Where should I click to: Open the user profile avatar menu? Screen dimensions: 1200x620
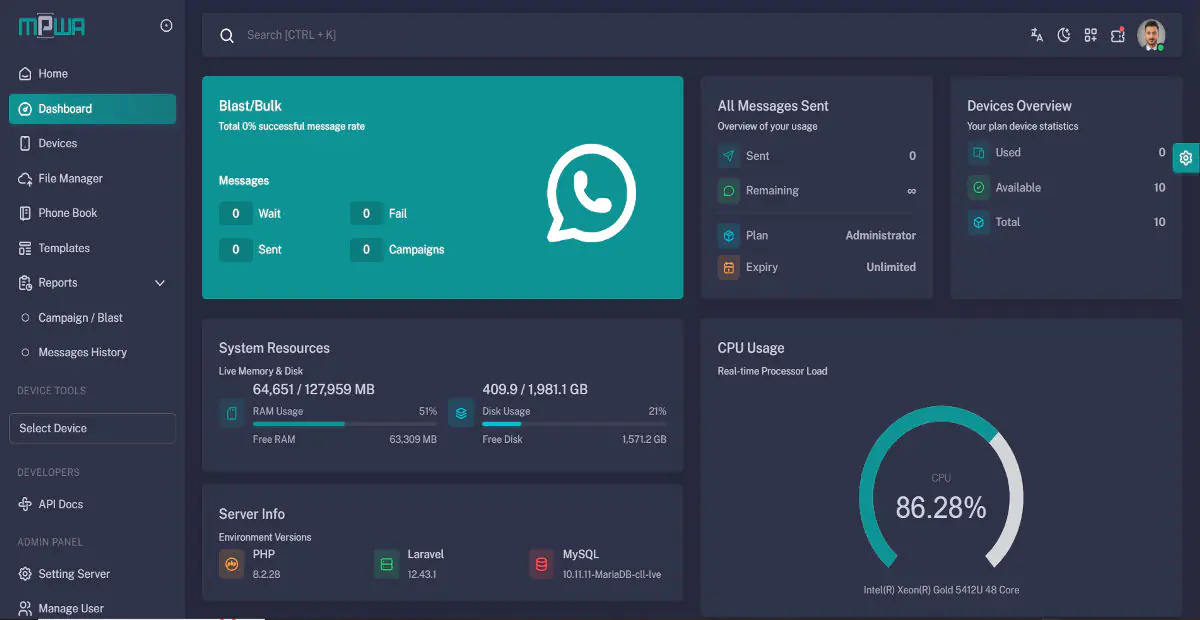pos(1151,35)
